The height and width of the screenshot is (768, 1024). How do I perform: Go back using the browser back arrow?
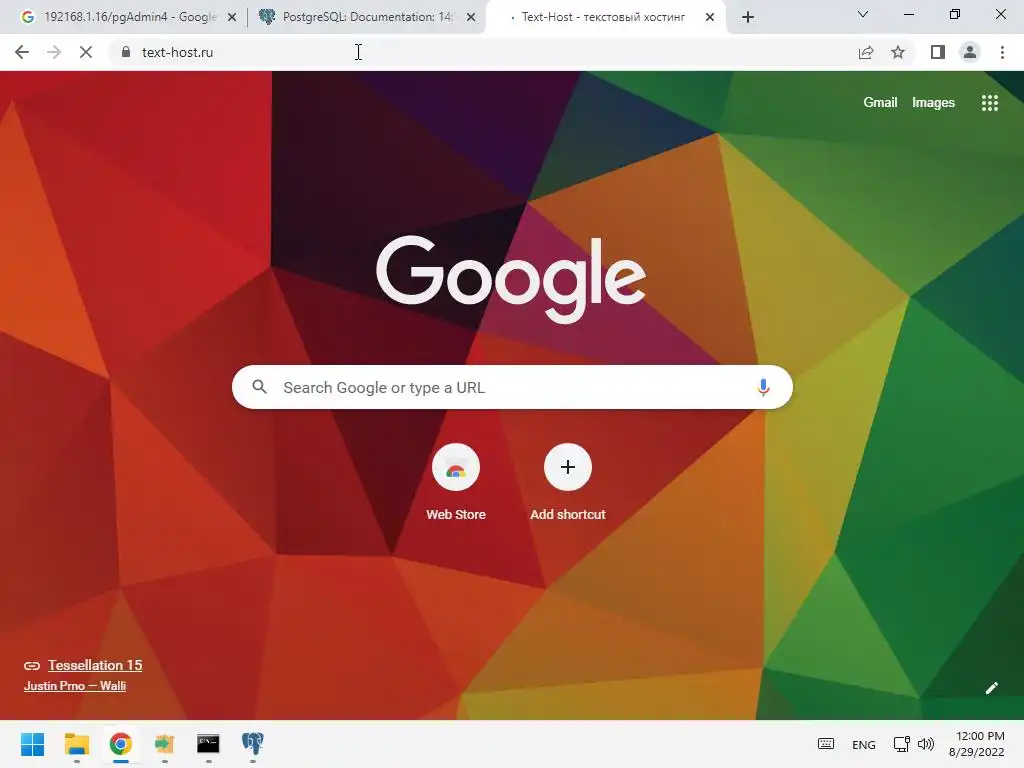(22, 52)
